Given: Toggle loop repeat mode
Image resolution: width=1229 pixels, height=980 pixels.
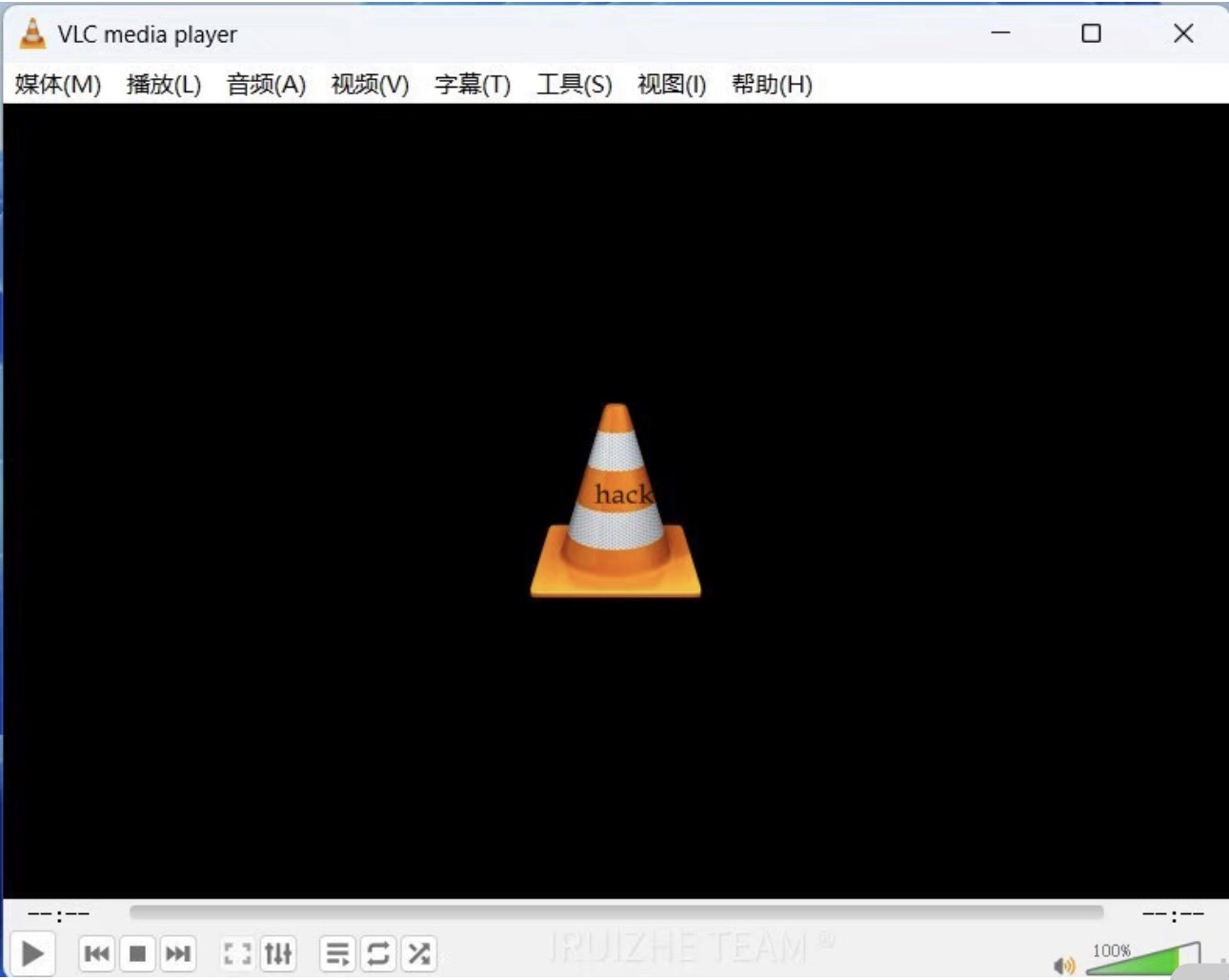Looking at the screenshot, I should pyautogui.click(x=378, y=953).
